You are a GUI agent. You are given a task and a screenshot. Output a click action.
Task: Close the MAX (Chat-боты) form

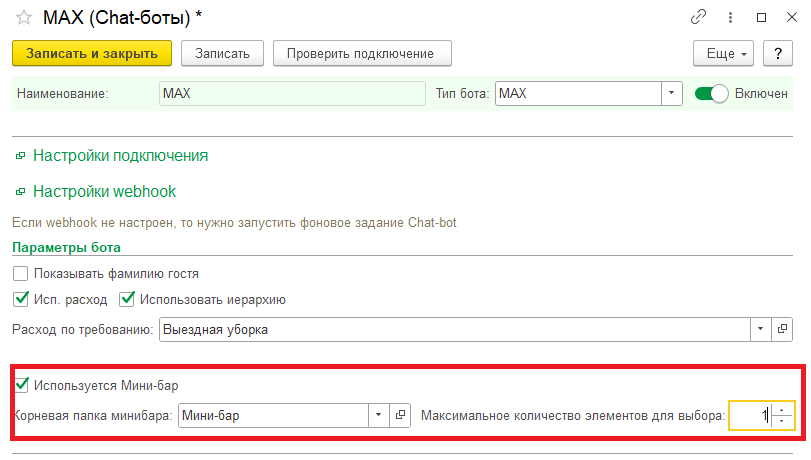point(791,18)
